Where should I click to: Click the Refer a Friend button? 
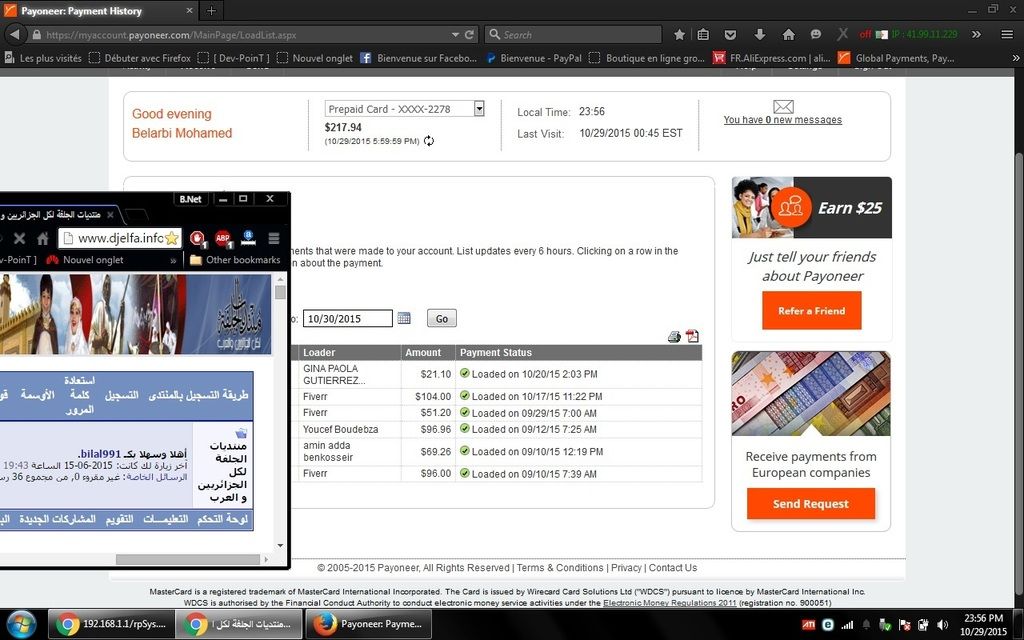point(811,310)
